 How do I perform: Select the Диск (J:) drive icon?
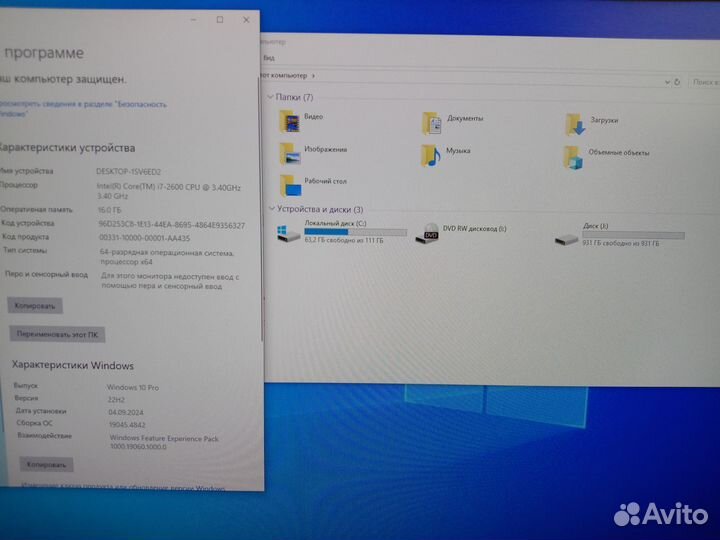pos(566,236)
